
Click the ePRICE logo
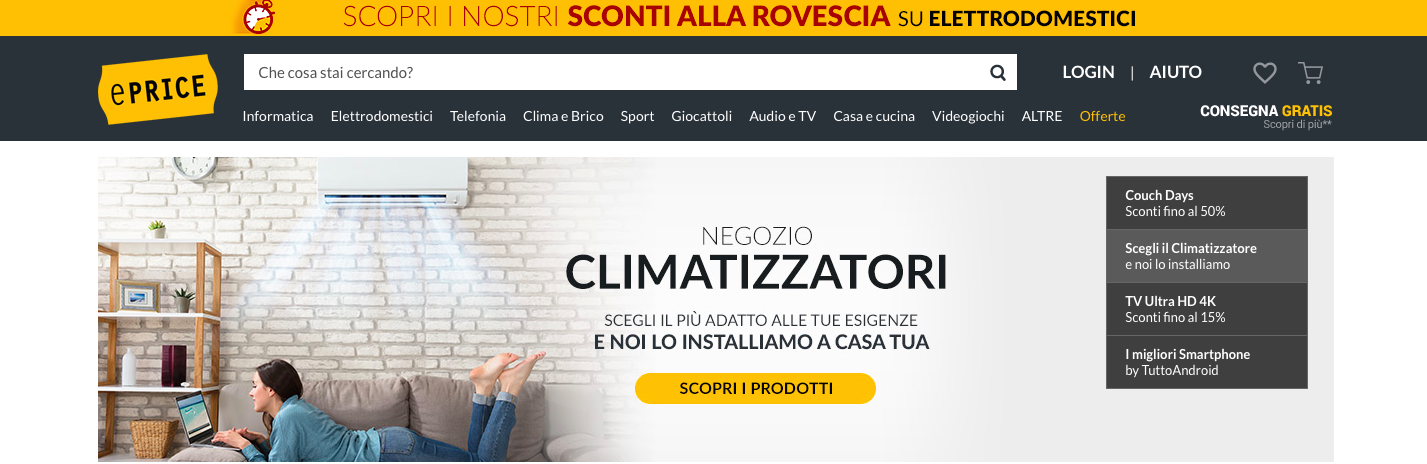pyautogui.click(x=158, y=89)
